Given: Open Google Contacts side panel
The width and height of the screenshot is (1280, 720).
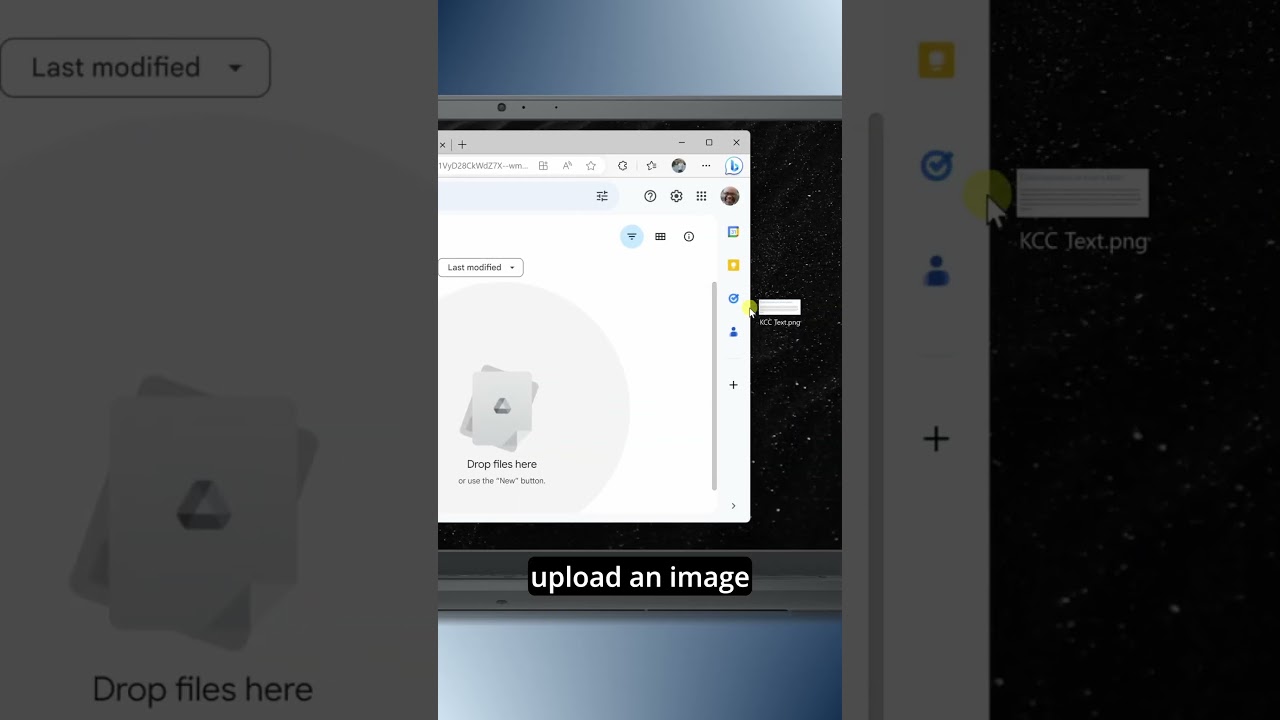Looking at the screenshot, I should (x=733, y=332).
